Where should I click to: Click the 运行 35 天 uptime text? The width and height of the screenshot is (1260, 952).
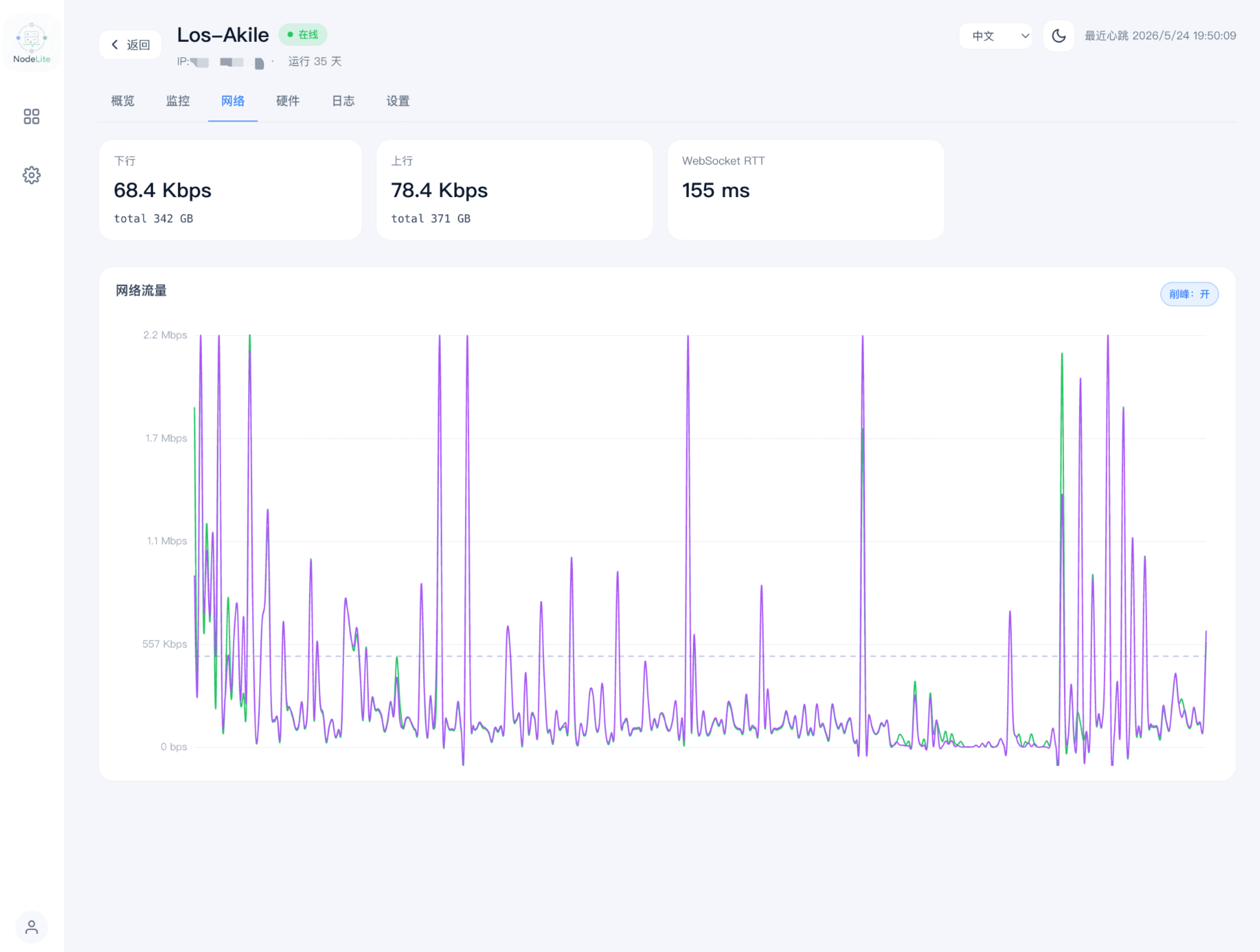coord(315,61)
